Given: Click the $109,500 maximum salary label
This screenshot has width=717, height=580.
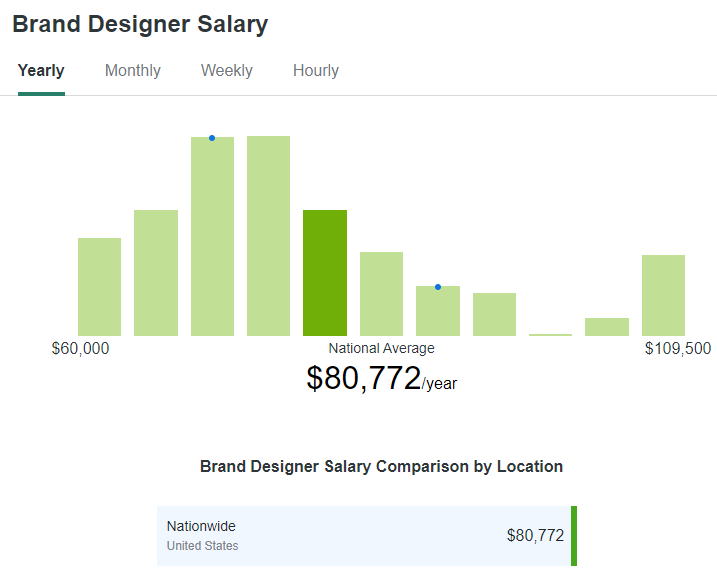Looking at the screenshot, I should (x=678, y=349).
